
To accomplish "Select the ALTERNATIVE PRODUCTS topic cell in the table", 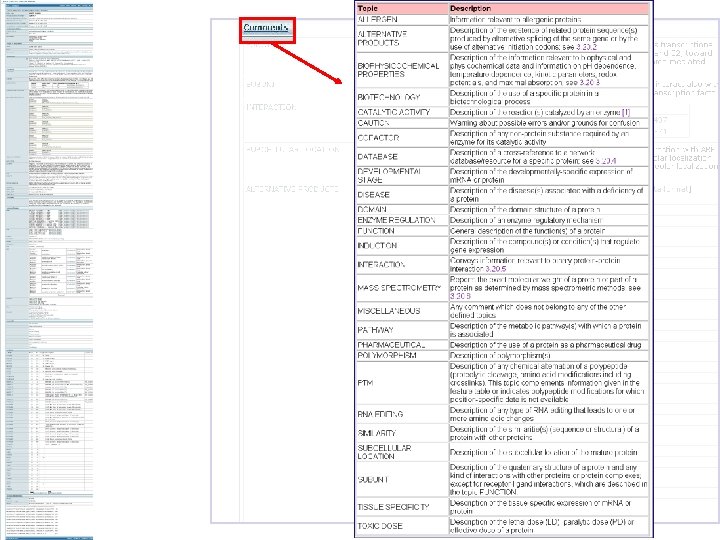I will coord(403,39).
